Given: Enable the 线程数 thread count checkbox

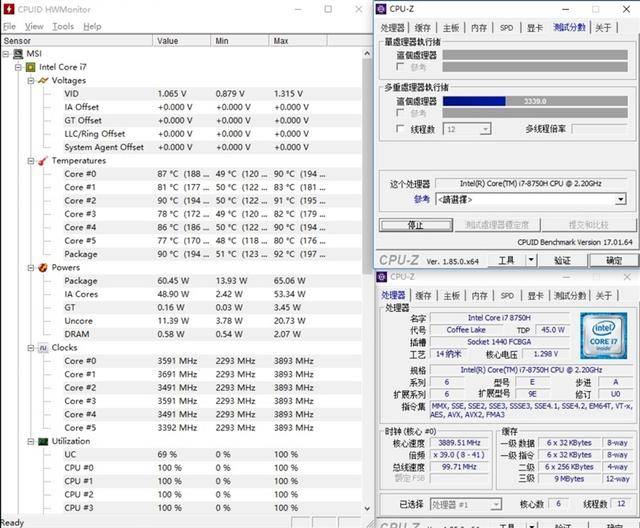Looking at the screenshot, I should [x=401, y=129].
